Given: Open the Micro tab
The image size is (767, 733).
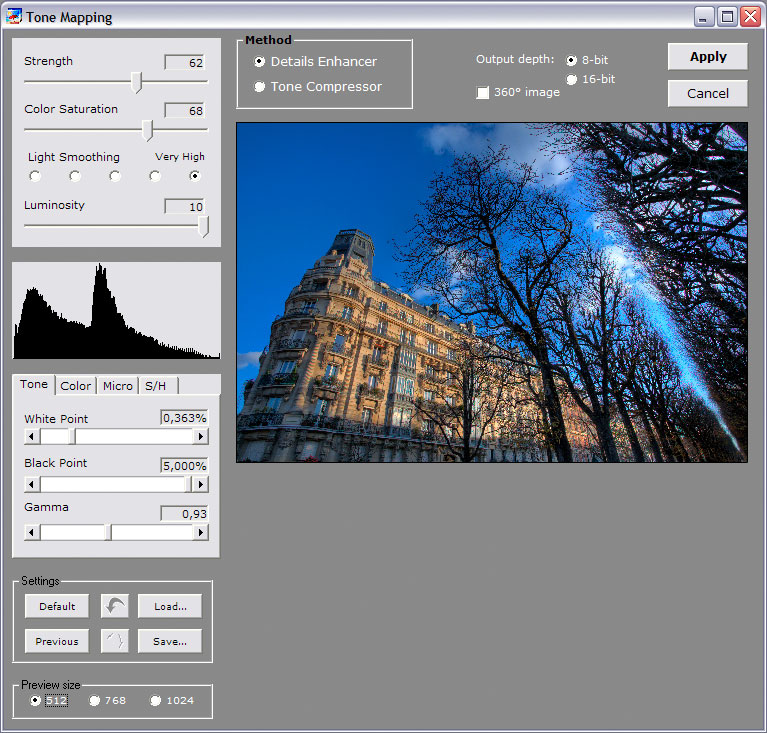Looking at the screenshot, I should 118,386.
